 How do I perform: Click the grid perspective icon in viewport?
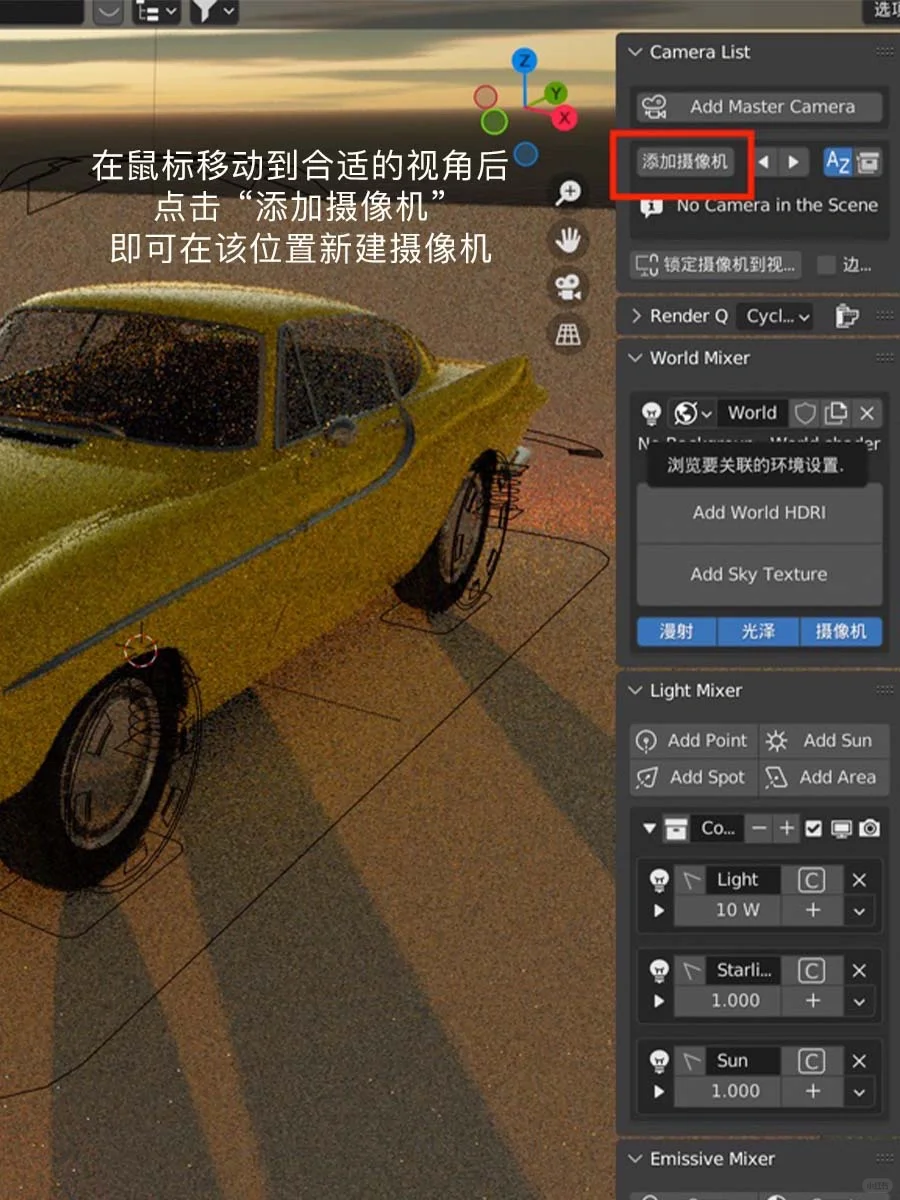(568, 333)
